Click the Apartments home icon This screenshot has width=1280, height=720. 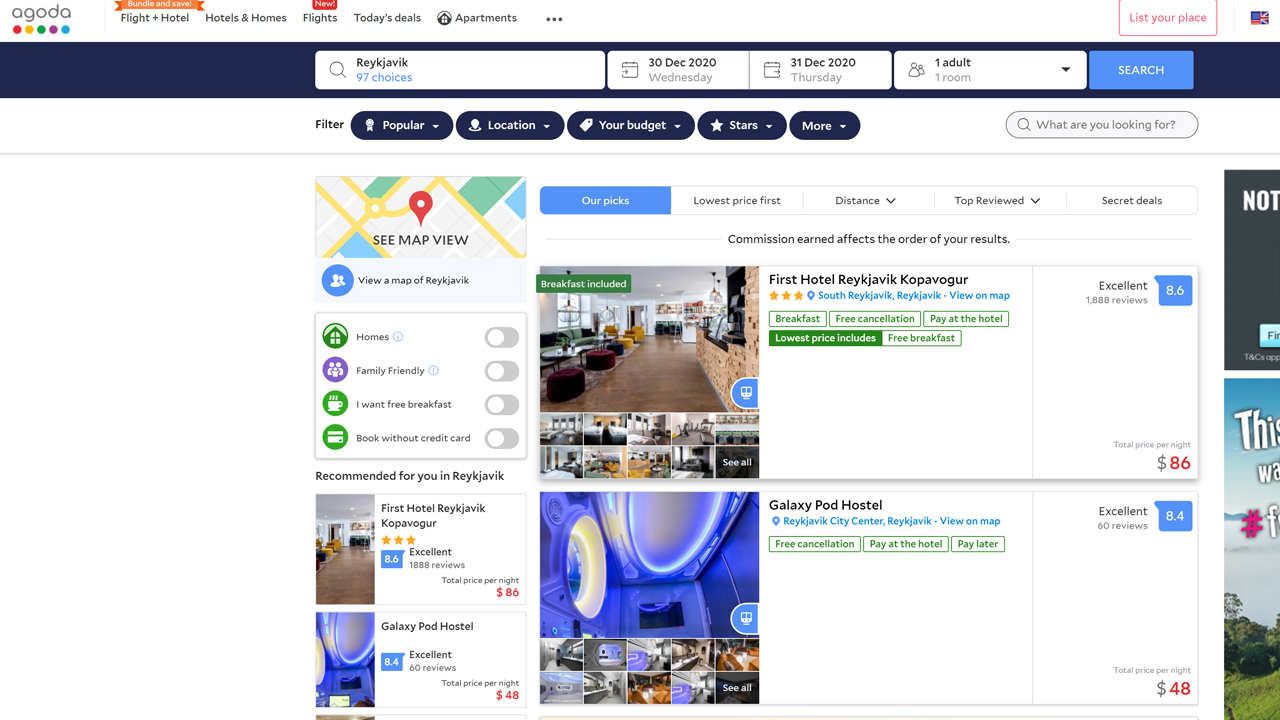[x=444, y=18]
